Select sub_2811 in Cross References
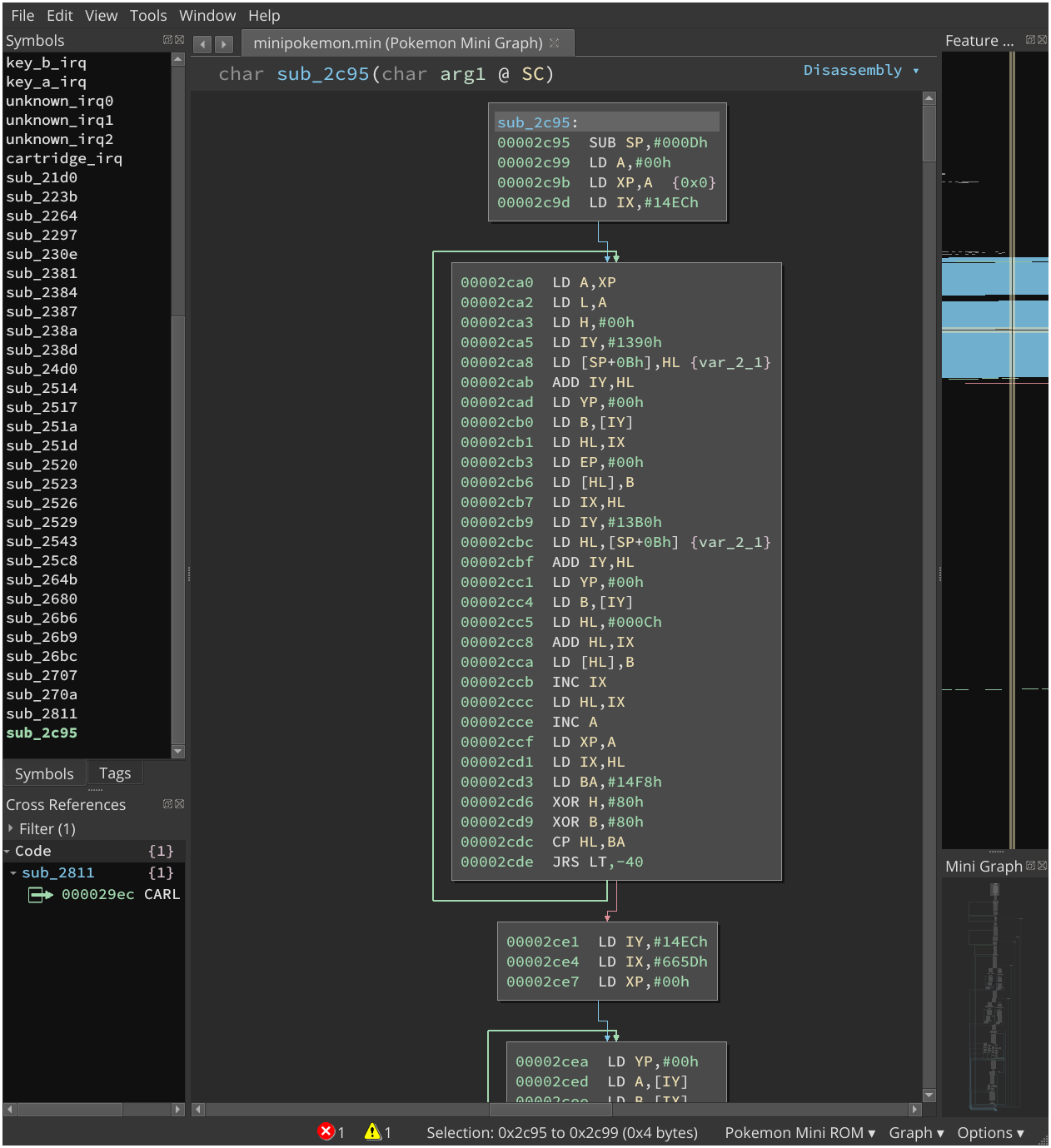This screenshot has width=1051, height=1148. pyautogui.click(x=58, y=873)
